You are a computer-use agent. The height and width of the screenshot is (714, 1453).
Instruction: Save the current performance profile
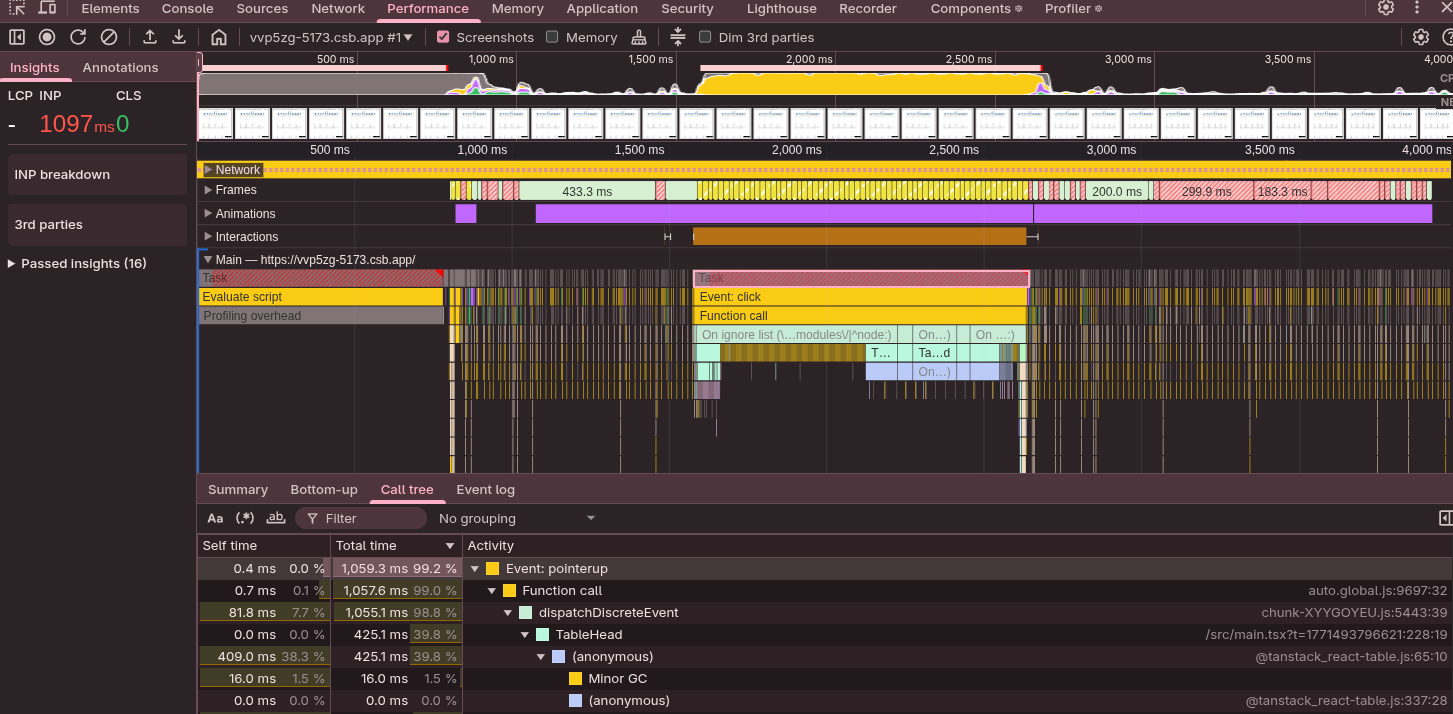pos(181,36)
